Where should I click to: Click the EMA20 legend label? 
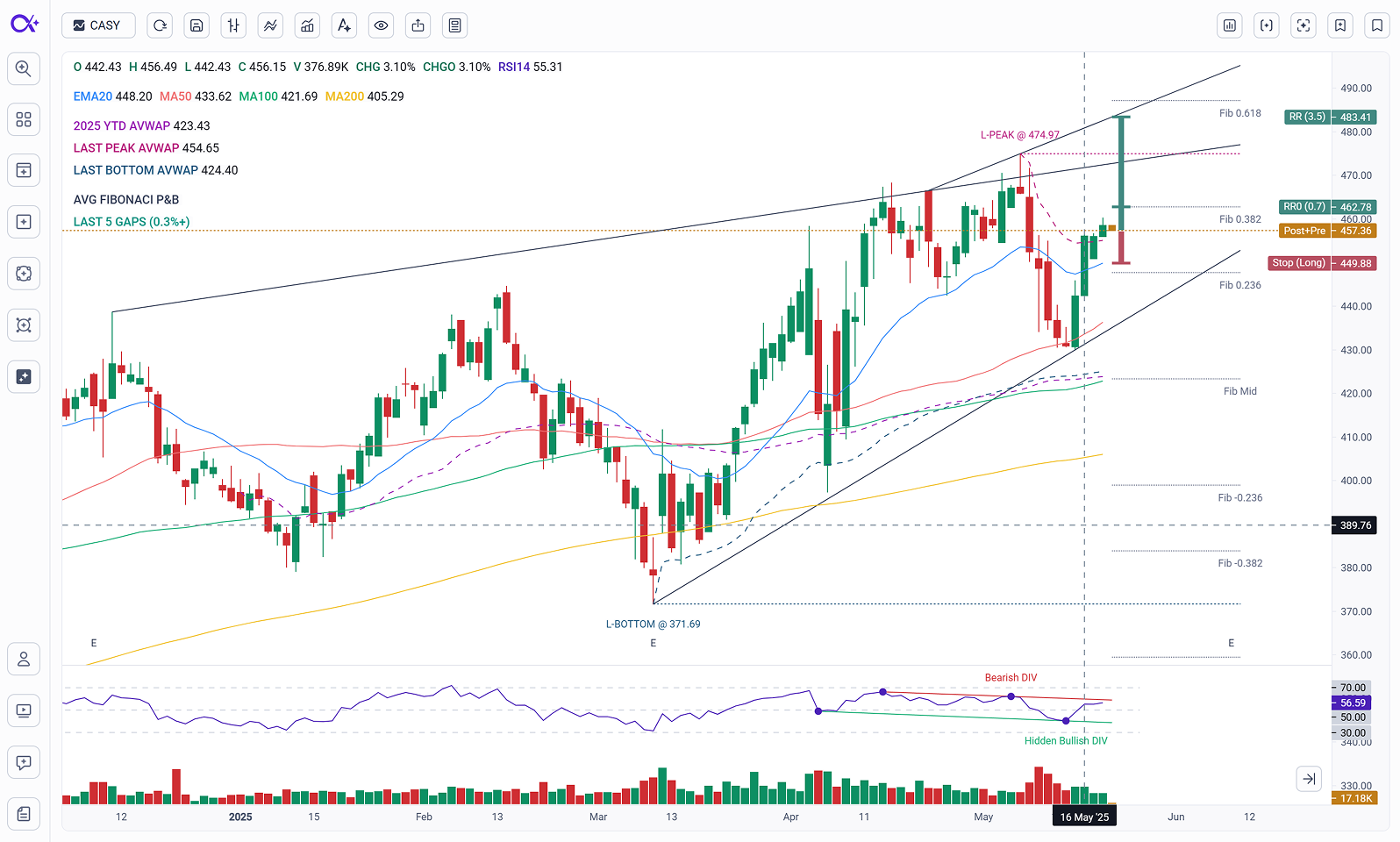[x=93, y=96]
